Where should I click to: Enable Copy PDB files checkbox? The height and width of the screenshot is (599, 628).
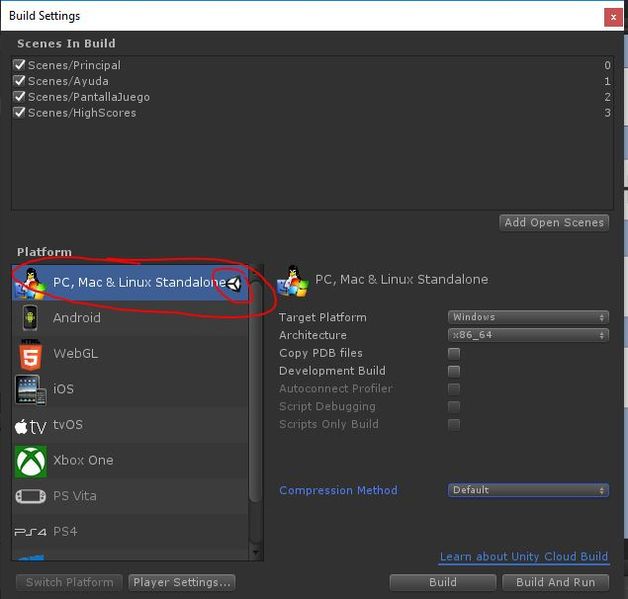tap(454, 353)
